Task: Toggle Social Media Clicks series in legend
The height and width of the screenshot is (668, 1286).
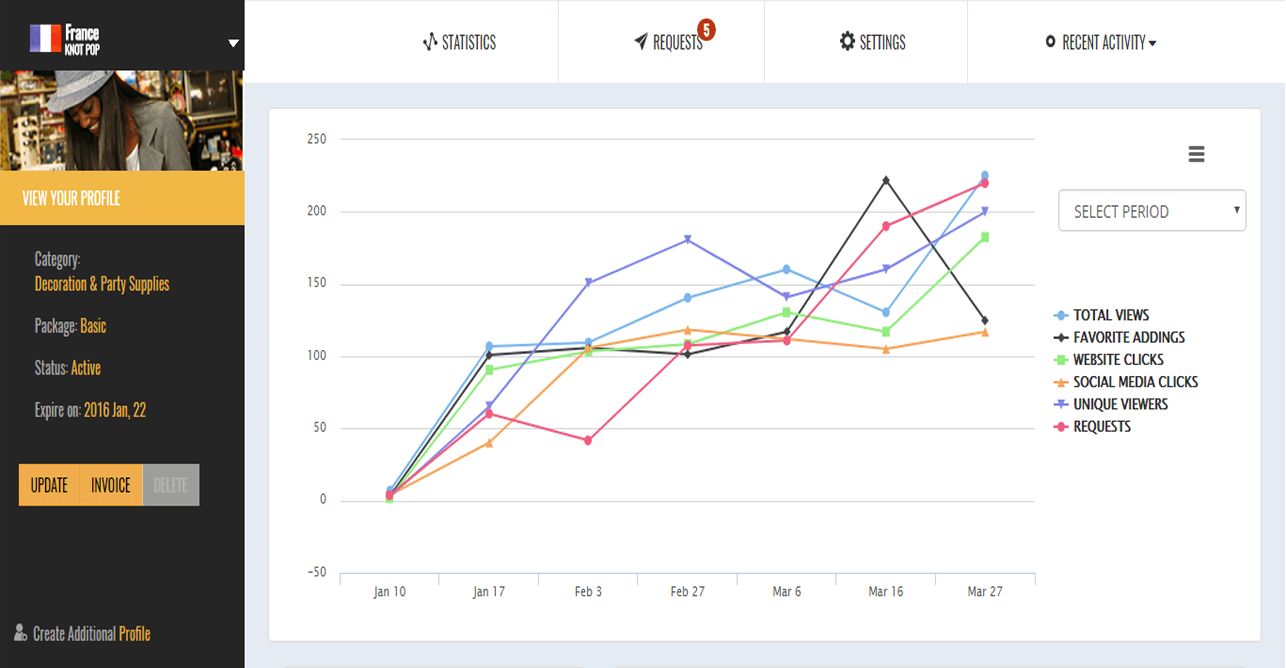Action: click(x=1126, y=382)
